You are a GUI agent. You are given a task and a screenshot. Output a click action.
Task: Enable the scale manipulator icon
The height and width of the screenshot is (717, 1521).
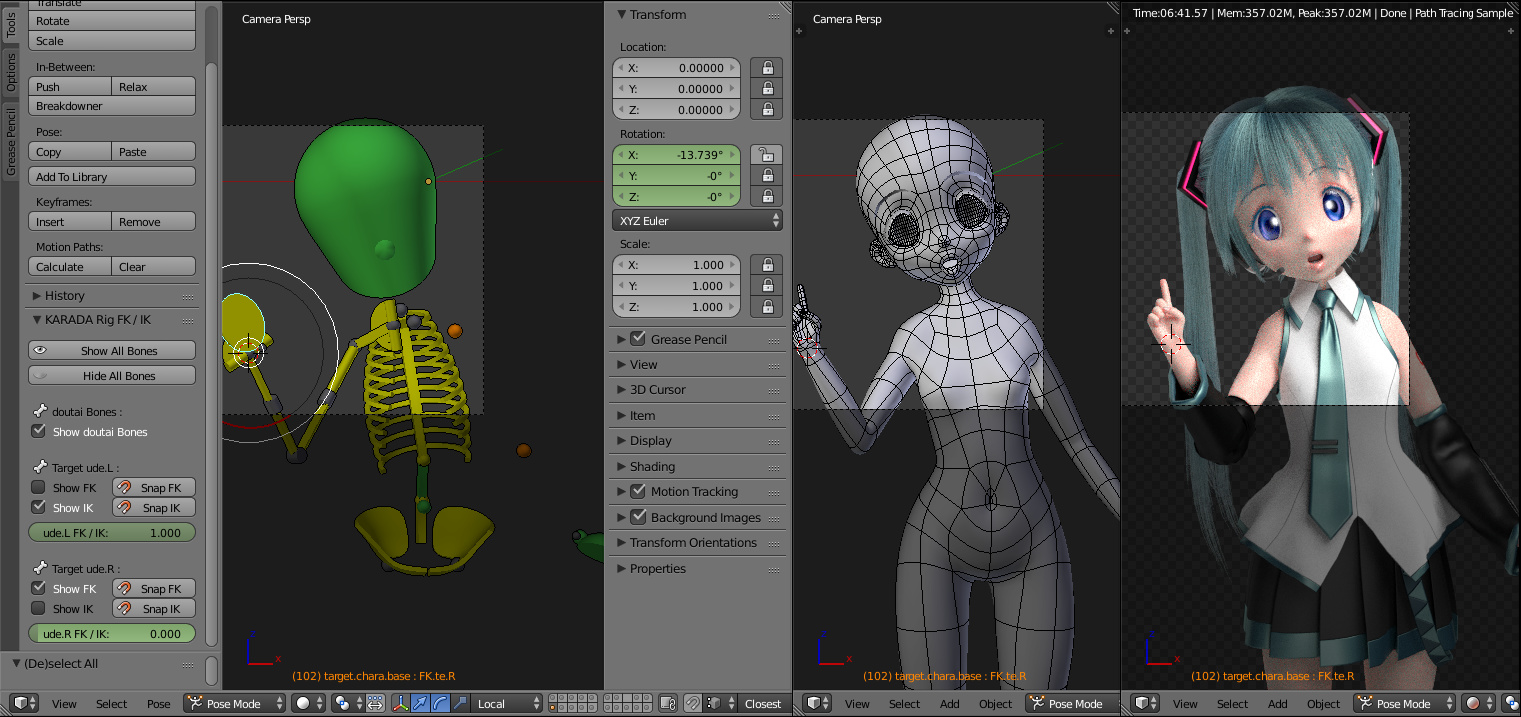pyautogui.click(x=460, y=703)
